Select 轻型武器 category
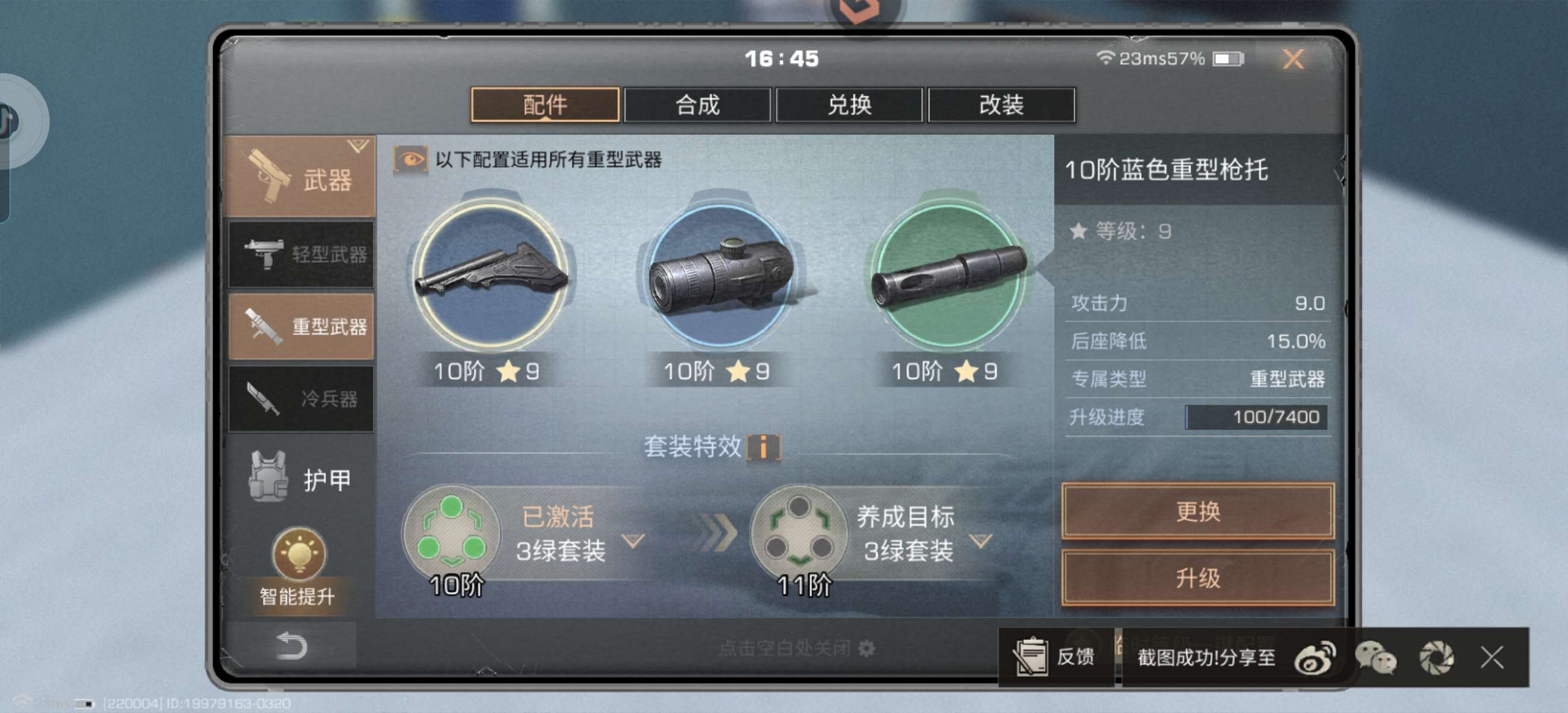The width and height of the screenshot is (1568, 713). [301, 253]
